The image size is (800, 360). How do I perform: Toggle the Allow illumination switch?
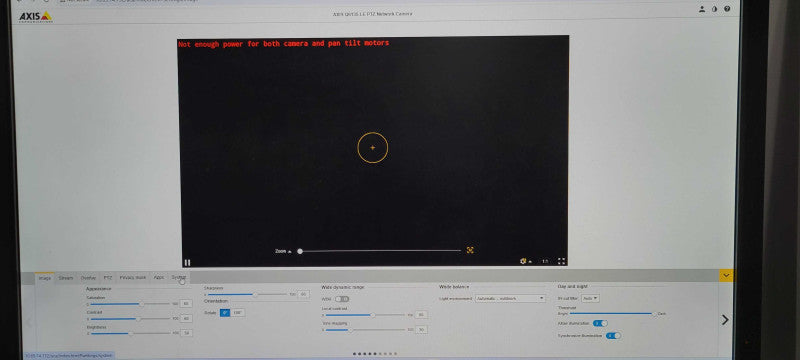600,323
